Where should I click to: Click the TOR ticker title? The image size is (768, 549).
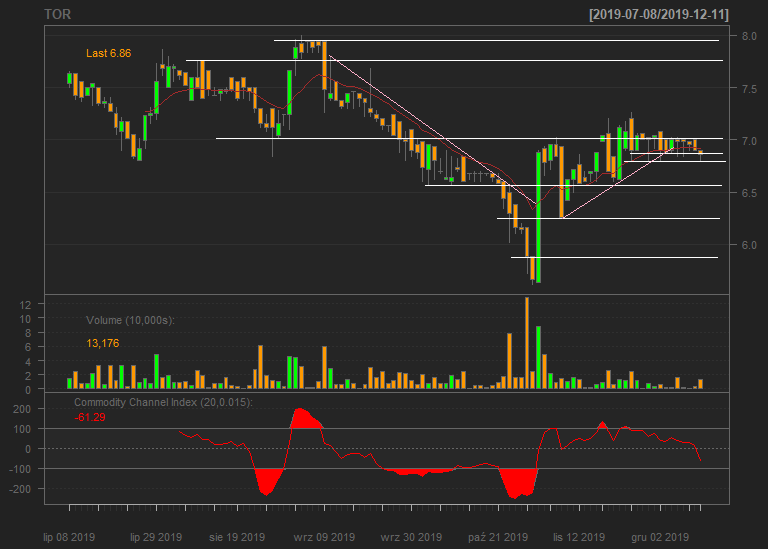point(57,14)
